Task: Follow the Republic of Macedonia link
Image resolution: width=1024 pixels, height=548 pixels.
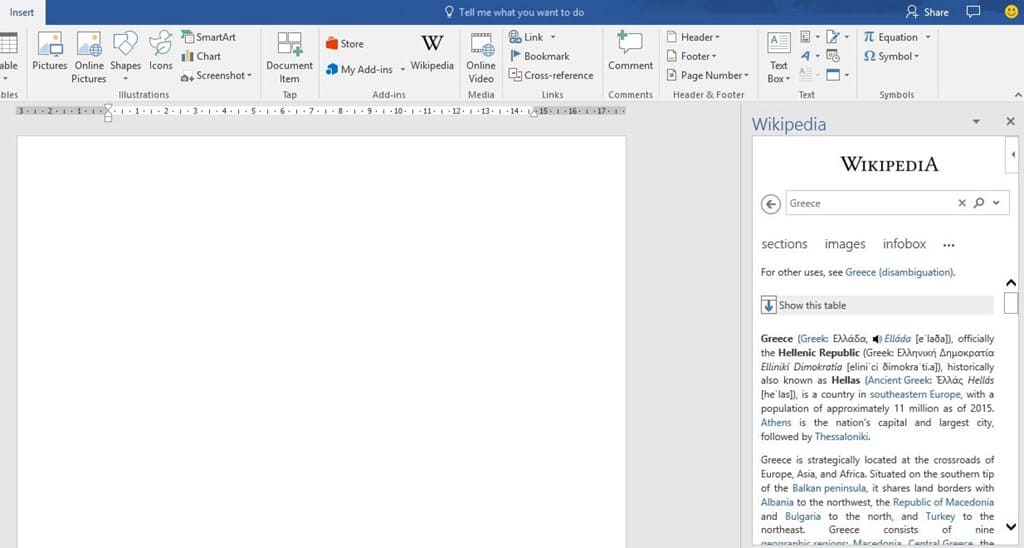Action: [x=943, y=502]
